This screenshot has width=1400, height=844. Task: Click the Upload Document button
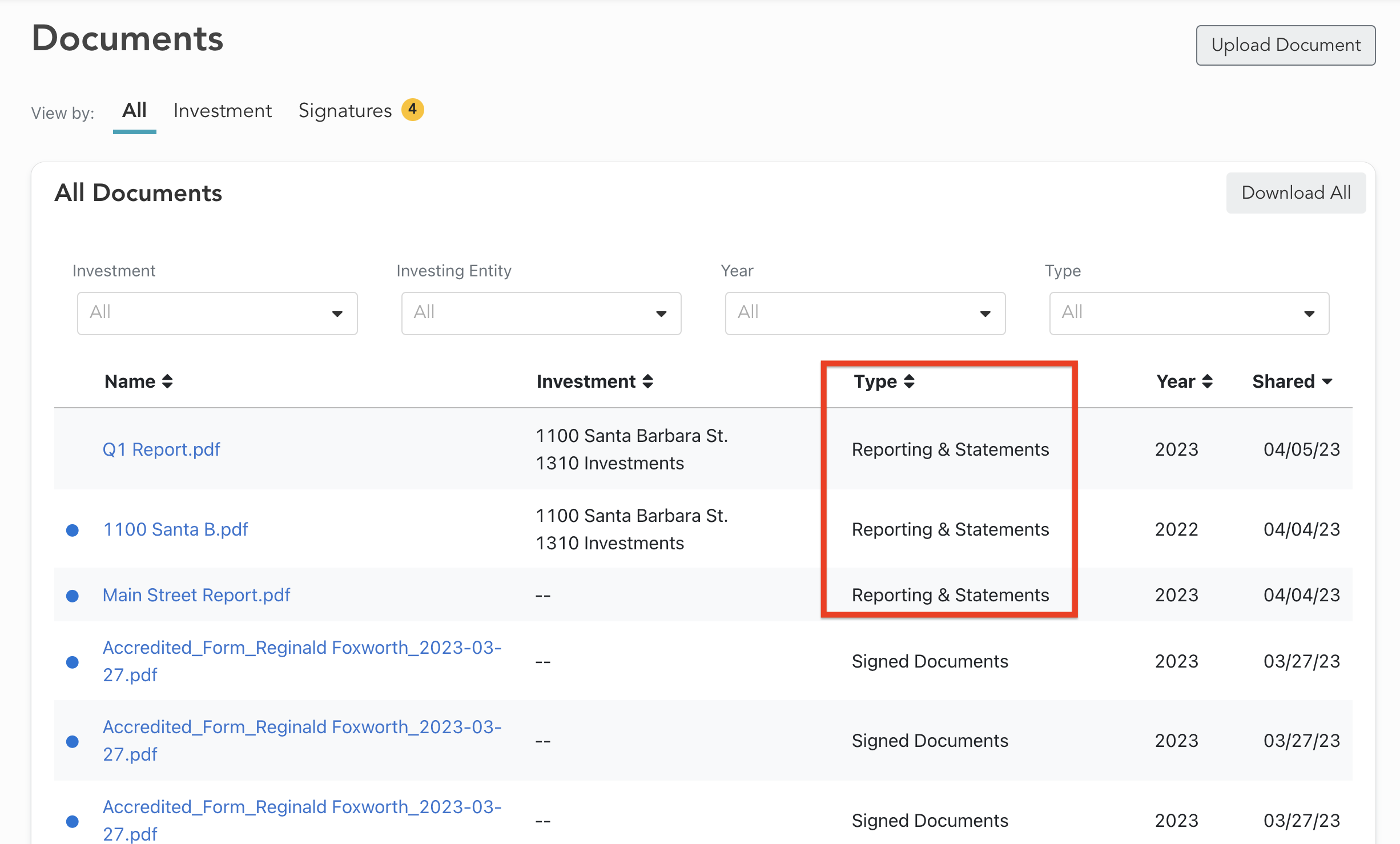pos(1285,45)
